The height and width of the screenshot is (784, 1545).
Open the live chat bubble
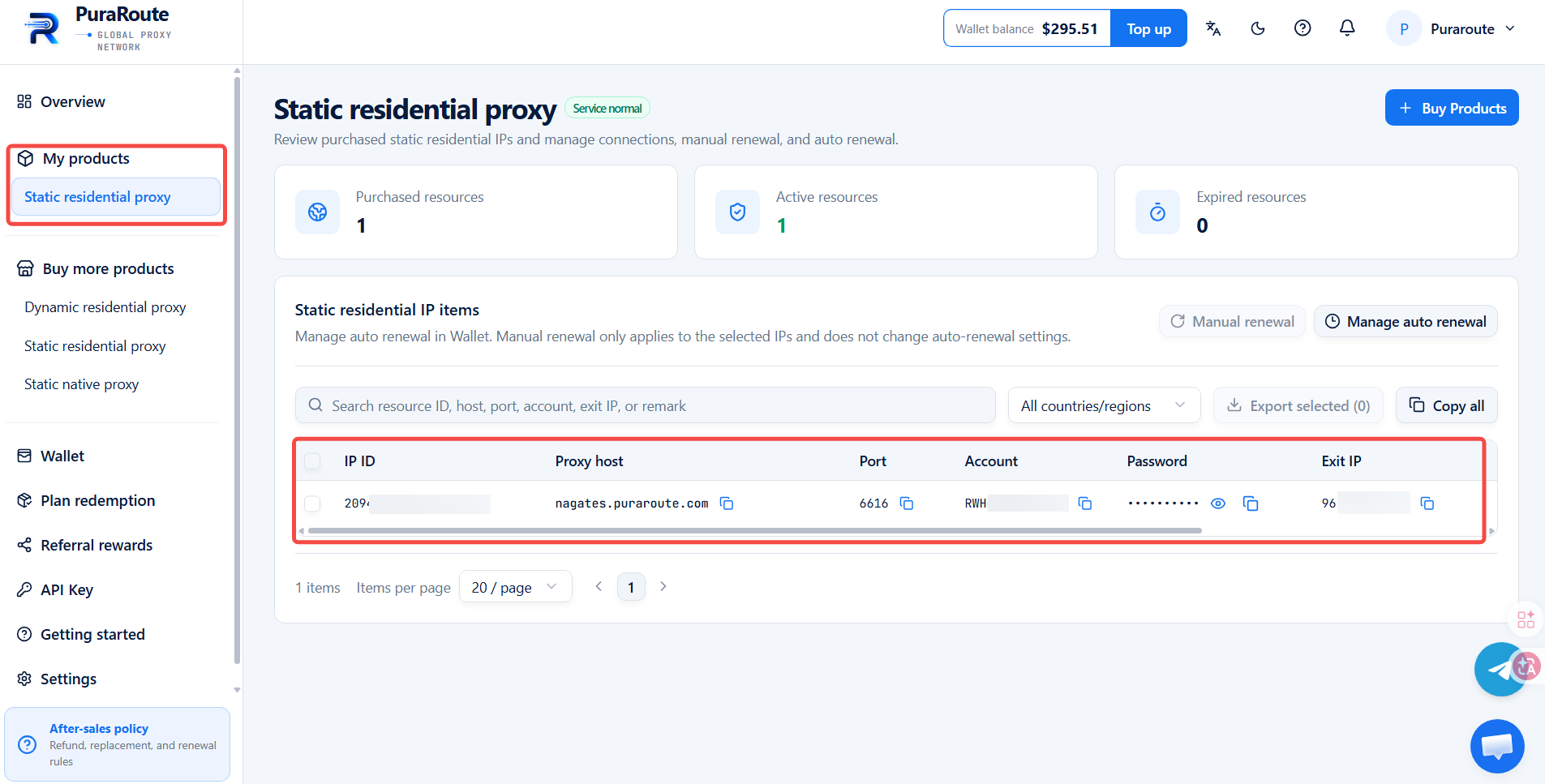[1497, 746]
